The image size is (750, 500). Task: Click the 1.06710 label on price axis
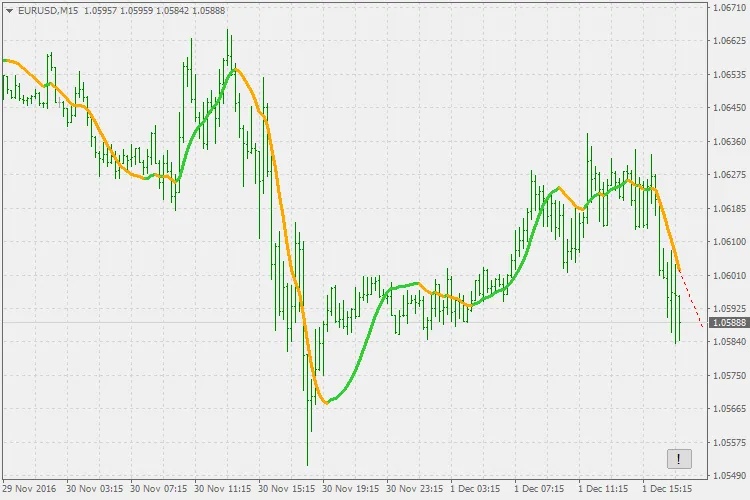[729, 8]
